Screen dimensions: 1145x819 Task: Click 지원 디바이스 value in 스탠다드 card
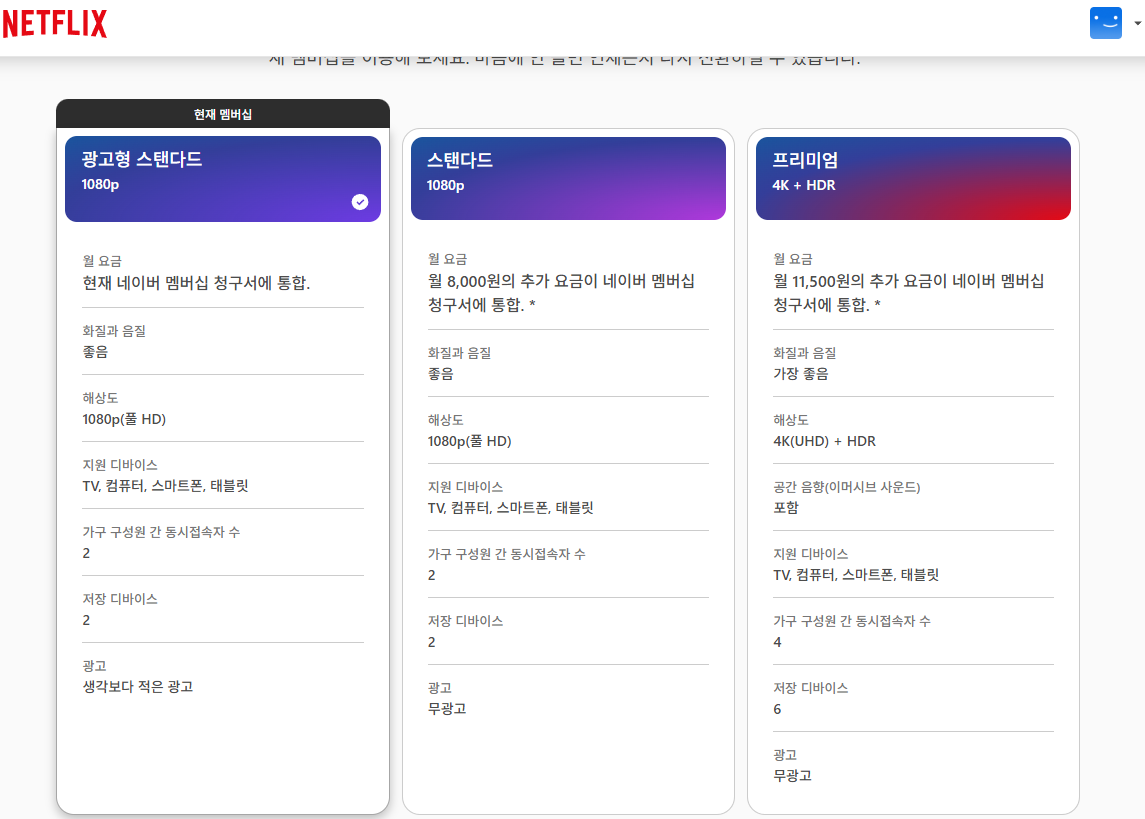pos(510,508)
